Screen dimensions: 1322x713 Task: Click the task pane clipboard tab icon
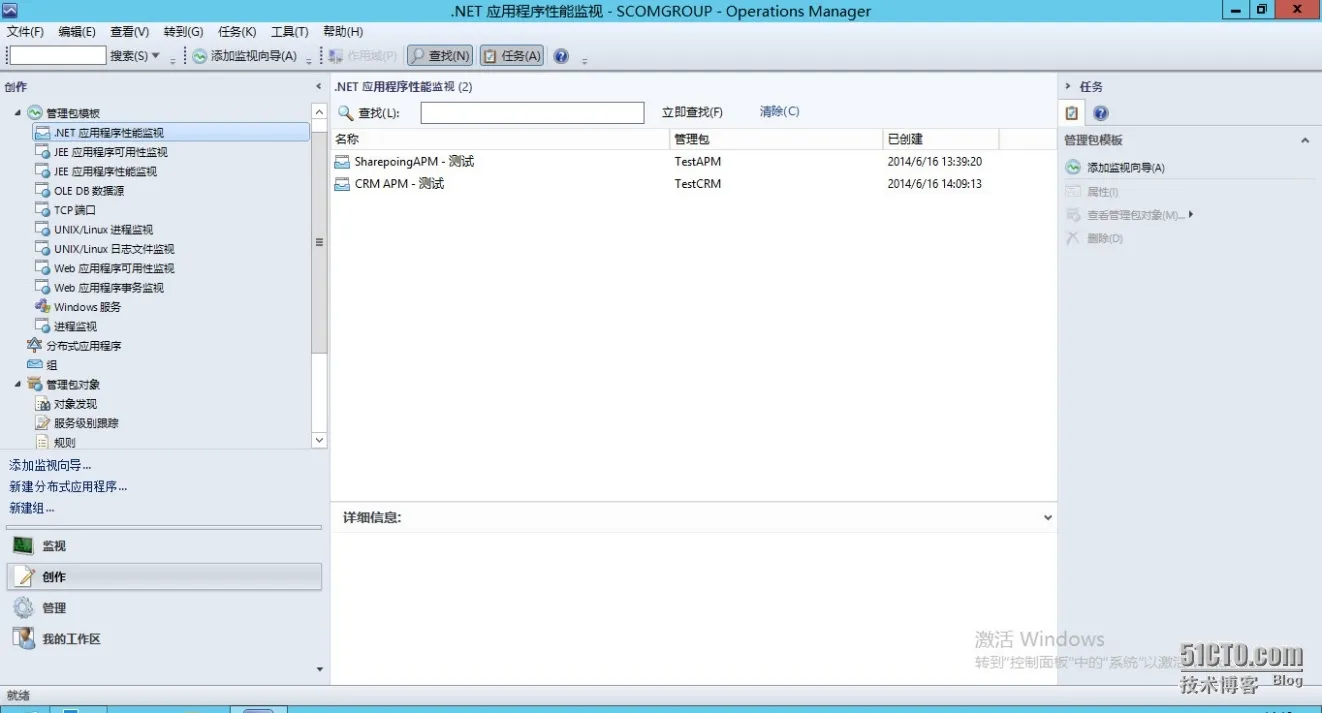[1072, 113]
